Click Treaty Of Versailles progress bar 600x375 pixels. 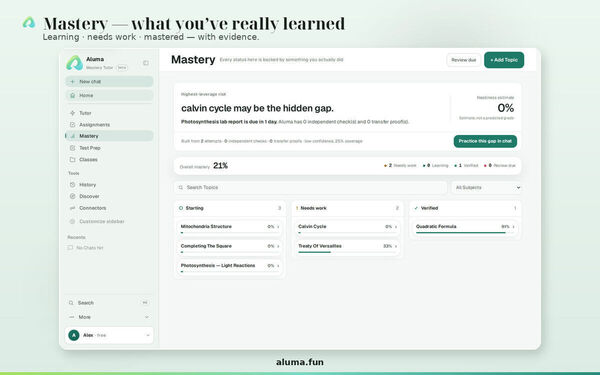coord(347,252)
